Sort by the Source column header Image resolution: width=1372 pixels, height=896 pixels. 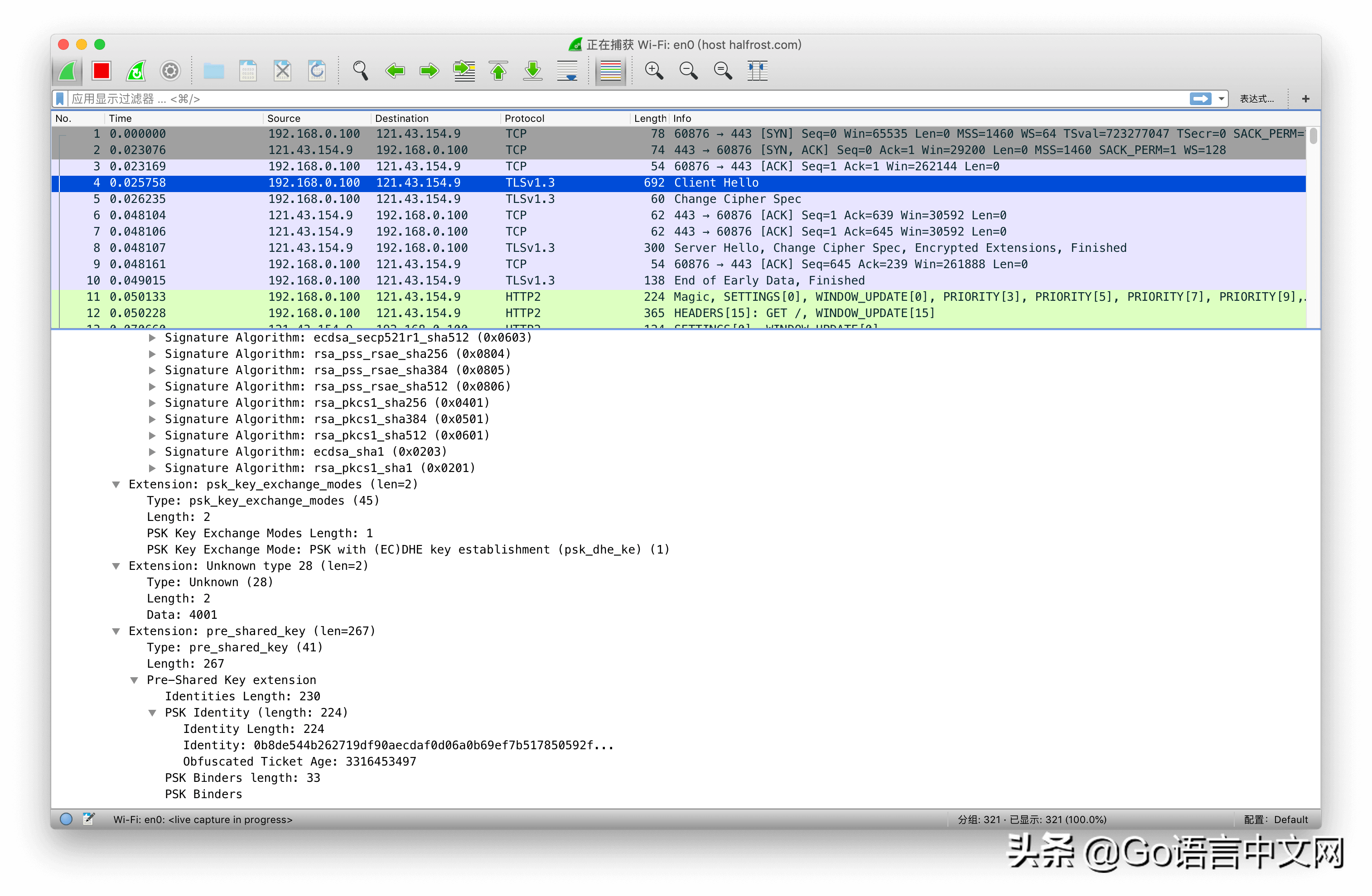(284, 118)
